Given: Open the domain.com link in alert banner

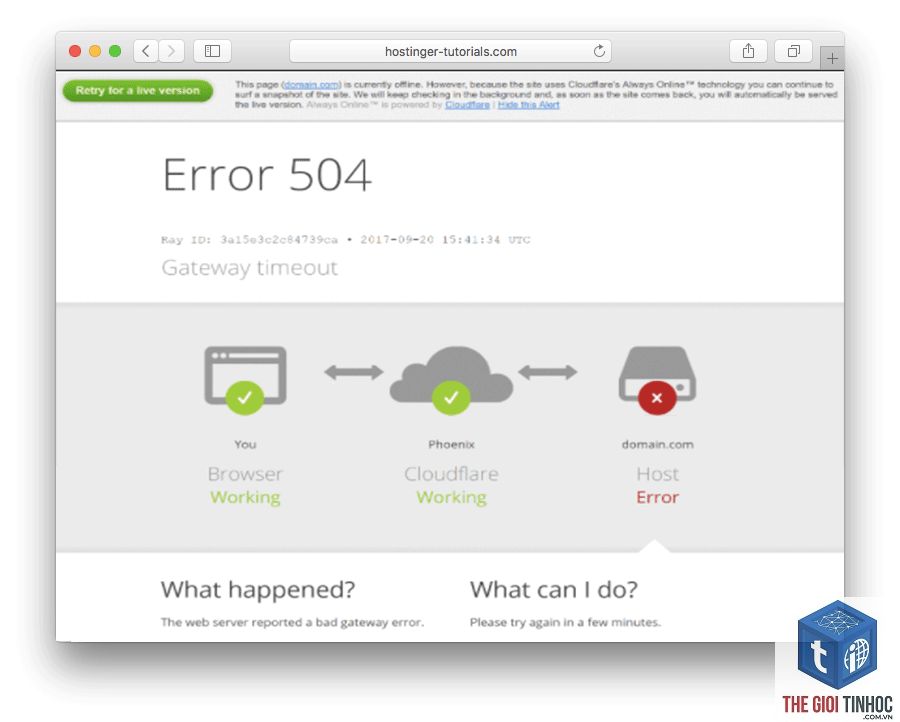Looking at the screenshot, I should click(311, 84).
